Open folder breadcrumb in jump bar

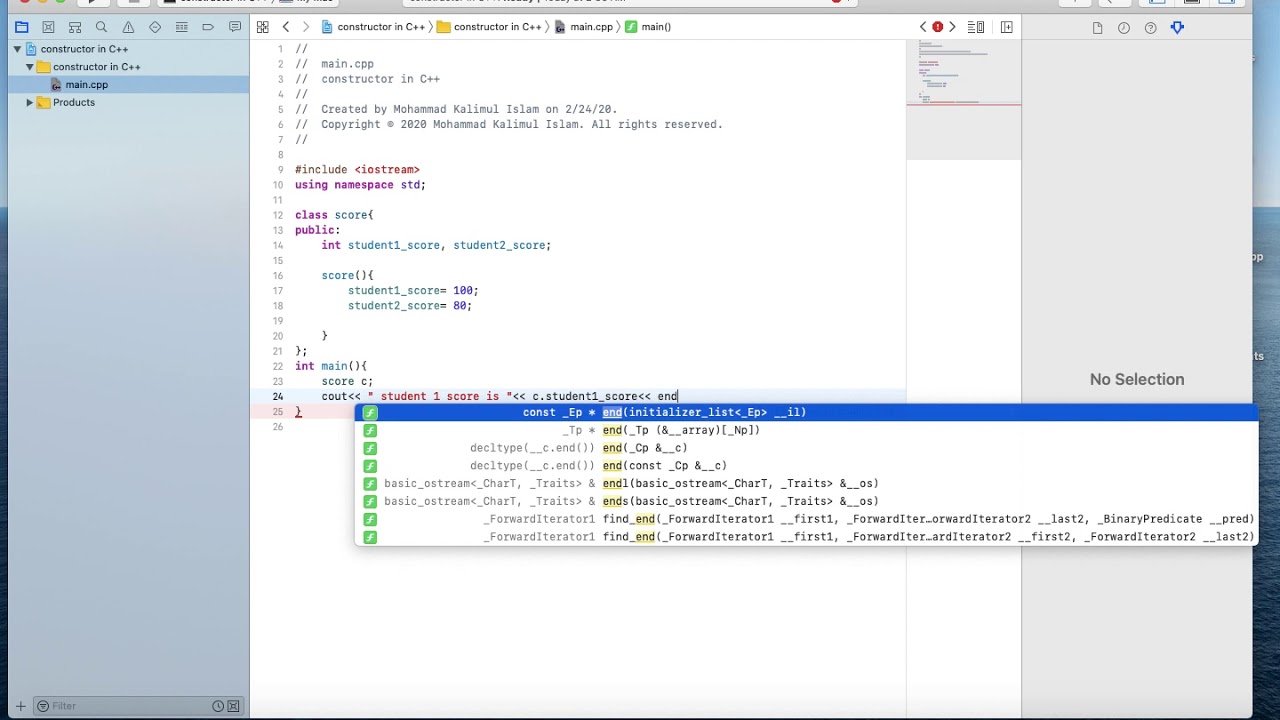click(x=489, y=27)
